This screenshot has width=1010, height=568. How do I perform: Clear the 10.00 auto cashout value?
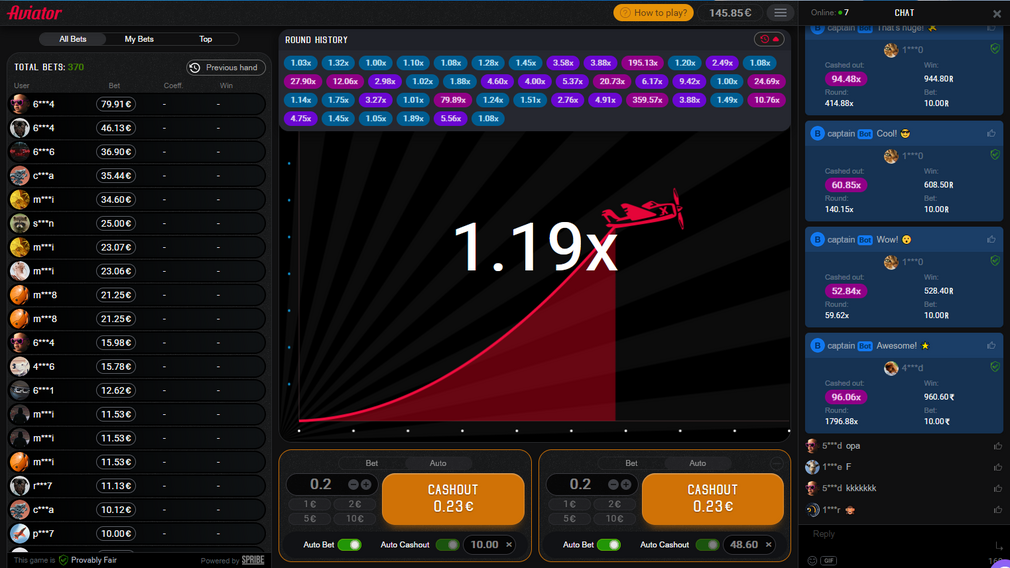tap(509, 545)
